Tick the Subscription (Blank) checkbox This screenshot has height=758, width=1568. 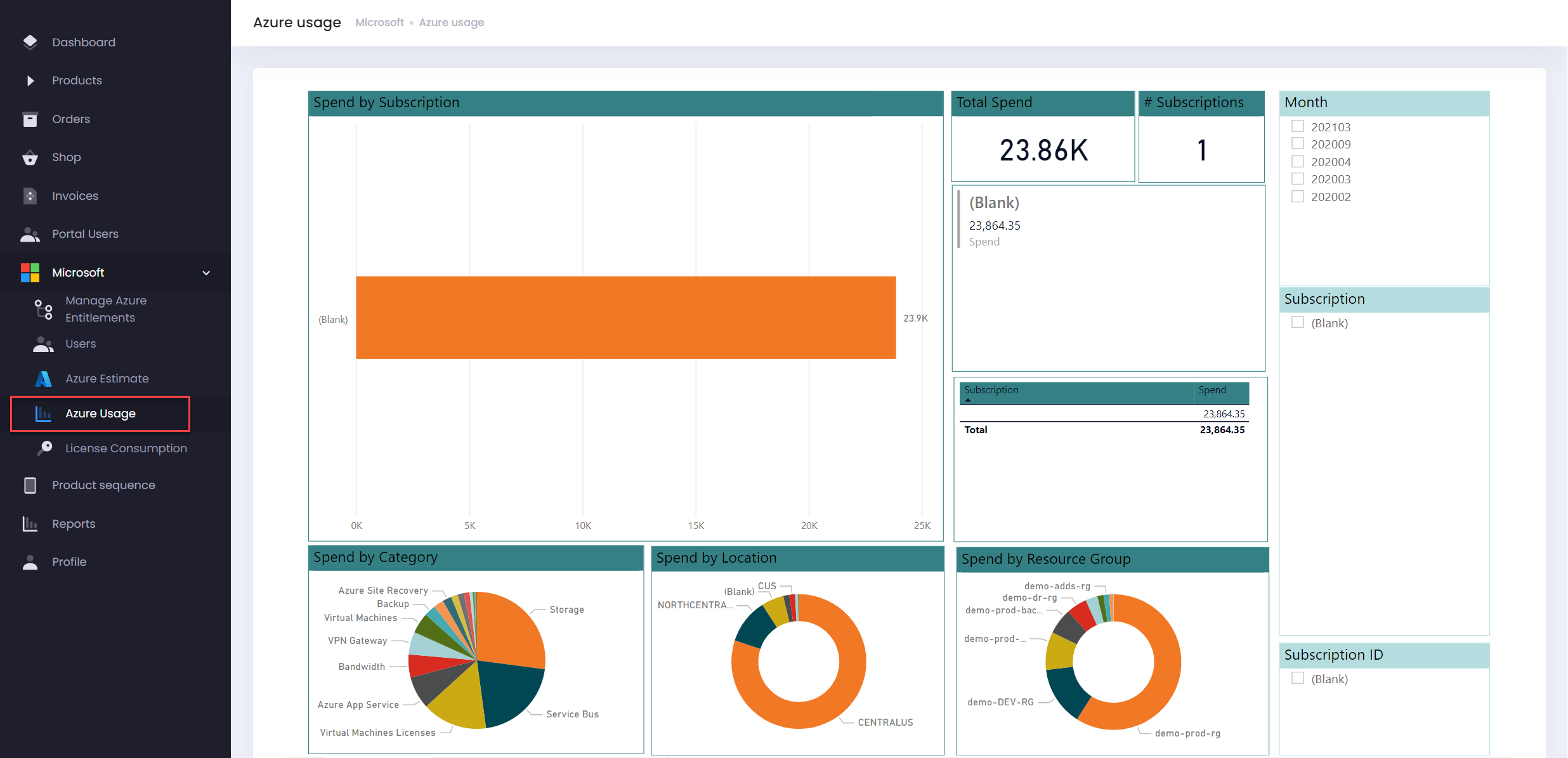click(1298, 322)
